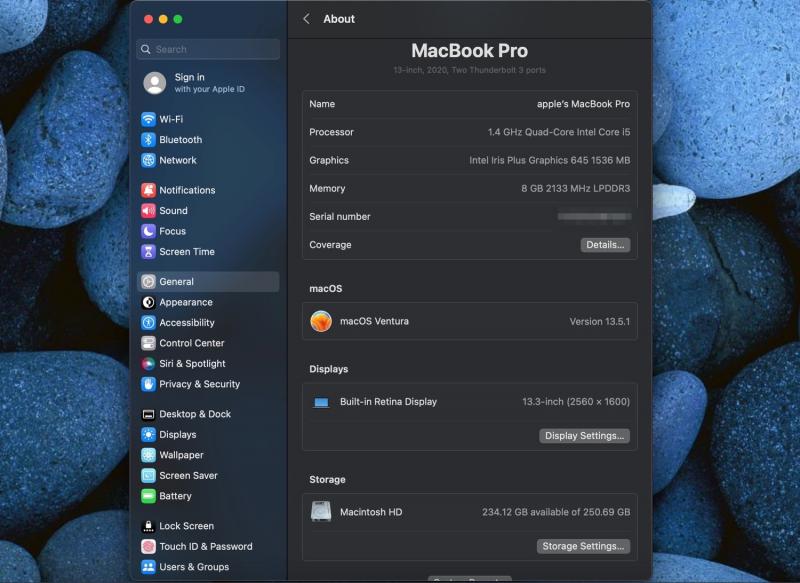Click the Bluetooth sidebar icon
This screenshot has width=800, height=583.
[x=148, y=139]
